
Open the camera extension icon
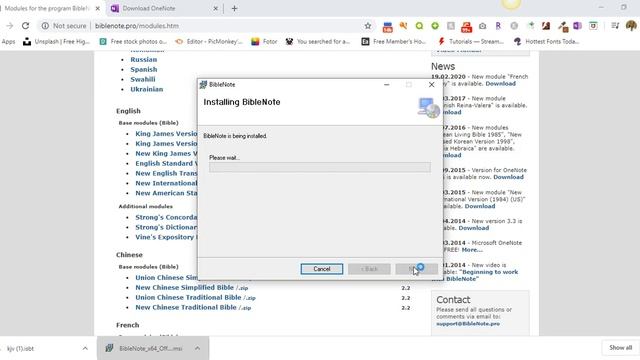(482, 26)
